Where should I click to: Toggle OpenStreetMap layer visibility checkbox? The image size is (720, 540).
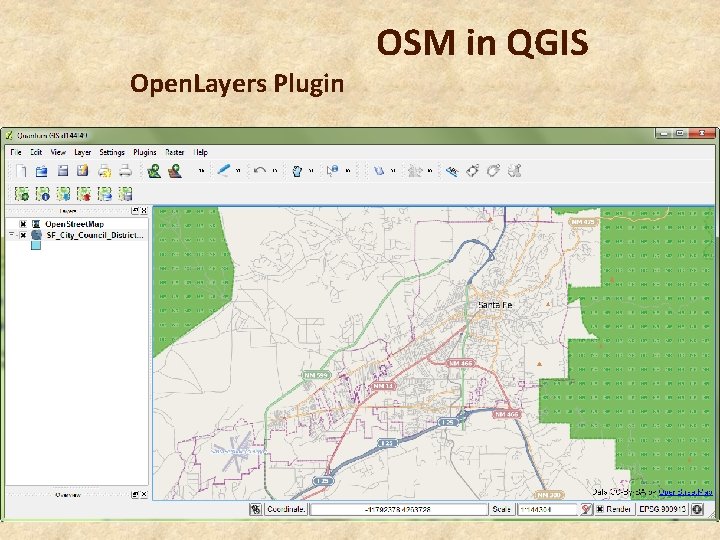point(23,224)
